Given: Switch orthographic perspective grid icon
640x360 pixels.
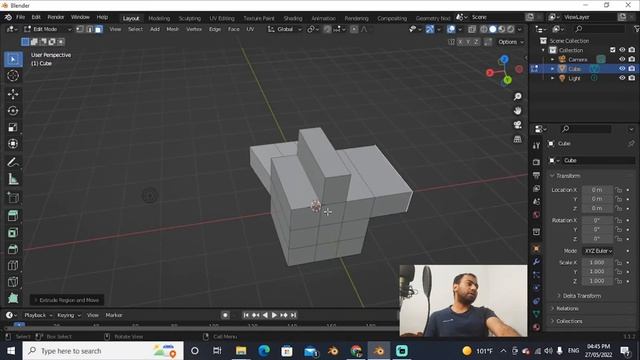Looking at the screenshot, I should click(x=518, y=139).
